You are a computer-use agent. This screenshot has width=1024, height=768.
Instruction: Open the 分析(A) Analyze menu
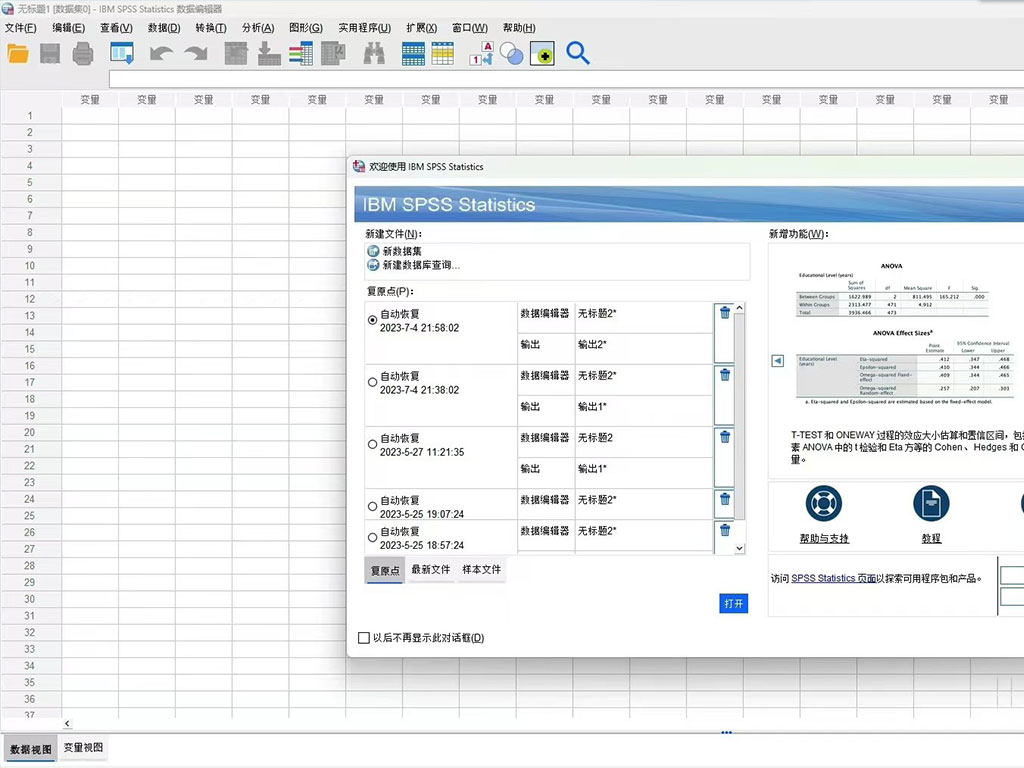(258, 28)
